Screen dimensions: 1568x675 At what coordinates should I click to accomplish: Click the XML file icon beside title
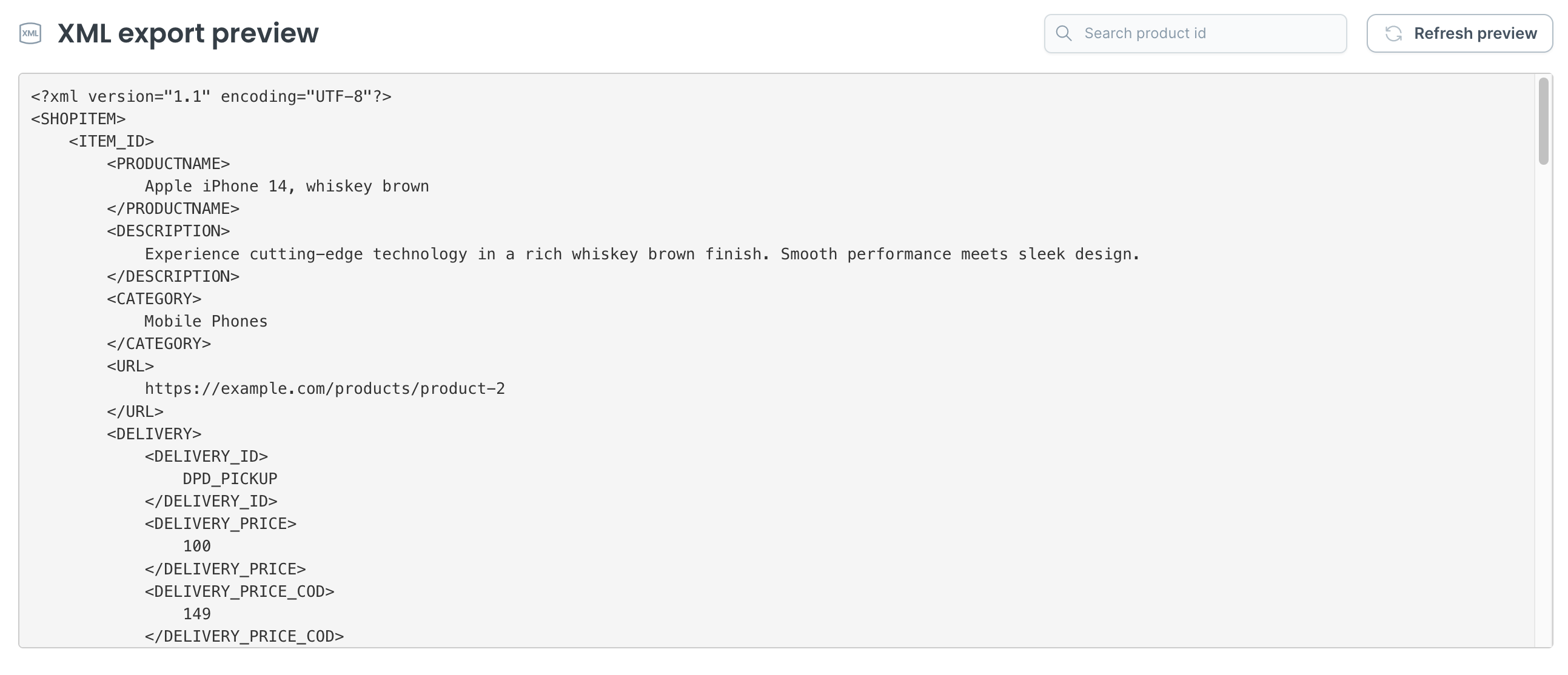[30, 33]
